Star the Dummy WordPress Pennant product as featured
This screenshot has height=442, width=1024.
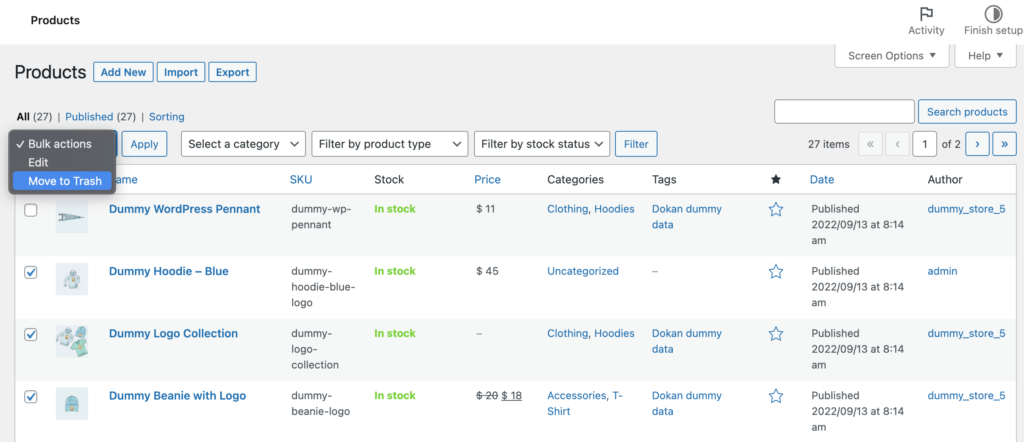coord(775,210)
